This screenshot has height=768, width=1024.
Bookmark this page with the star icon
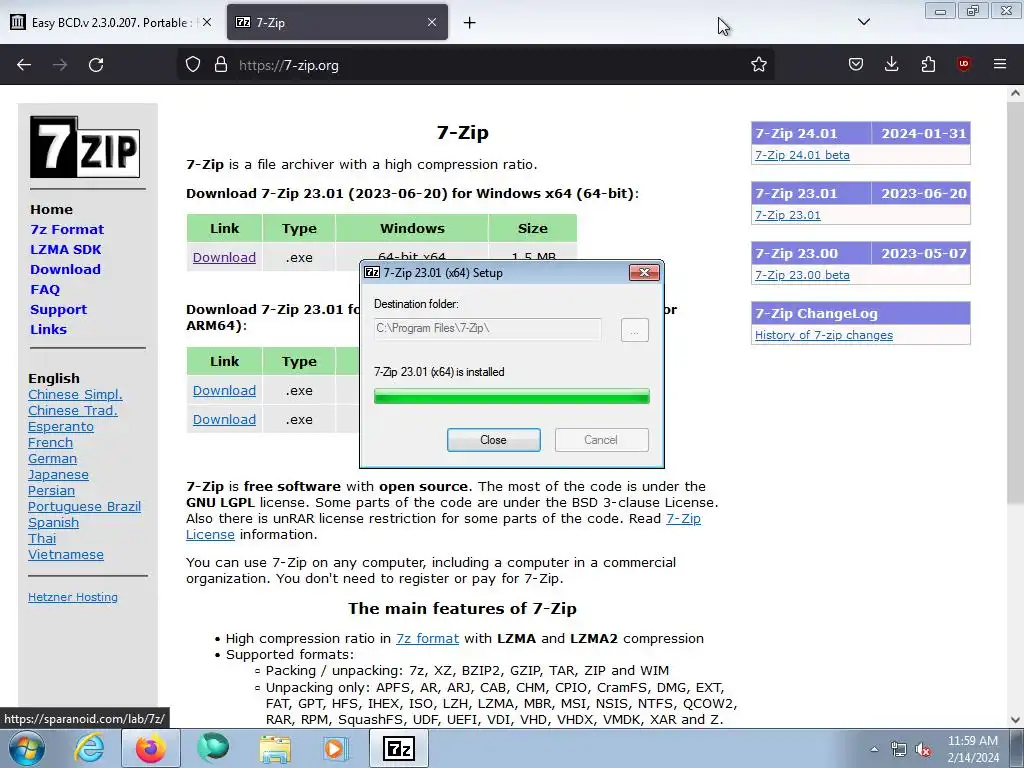tap(758, 65)
